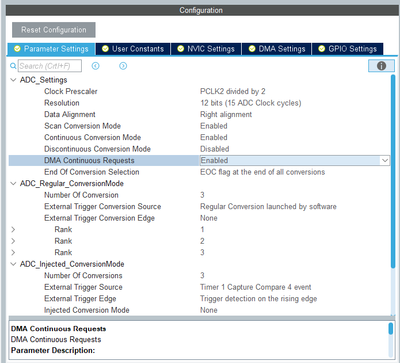Focus the Search (Ctrl+F) field
This screenshot has height=363, width=400.
coord(50,66)
